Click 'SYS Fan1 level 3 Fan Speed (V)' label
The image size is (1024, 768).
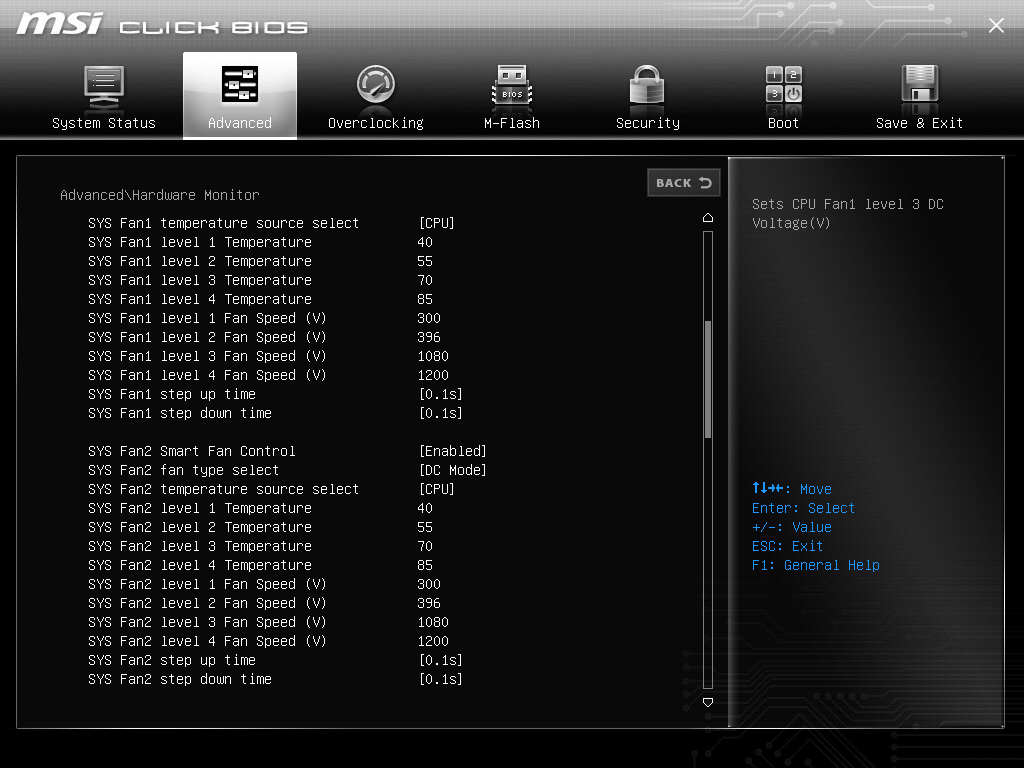[x=207, y=356]
